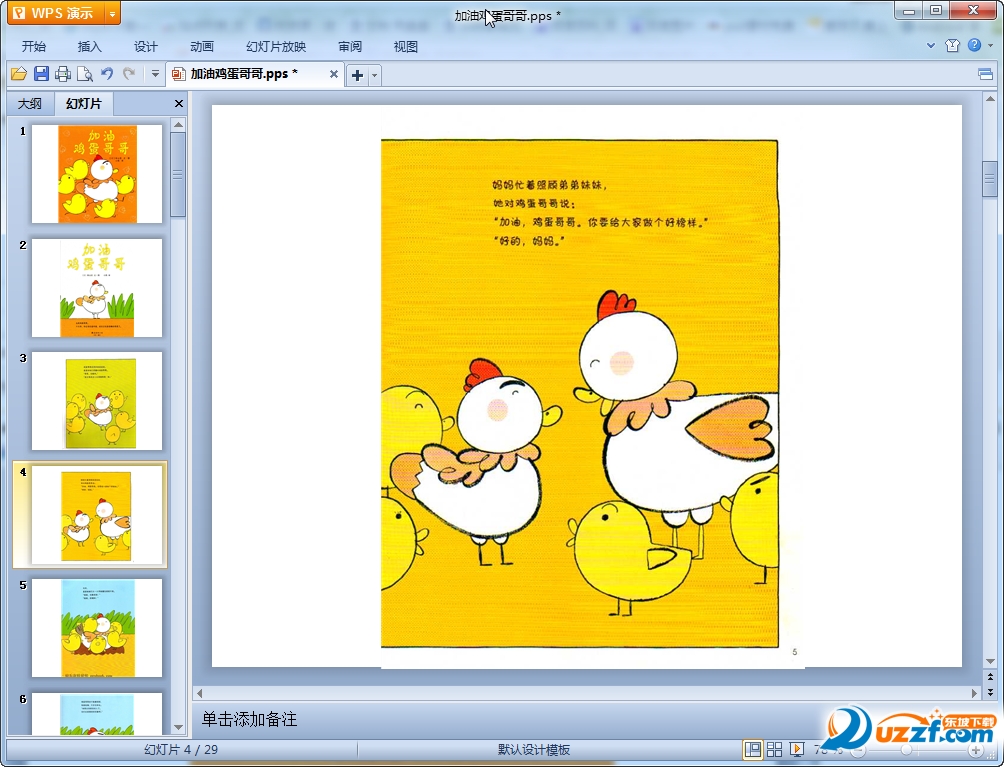Image resolution: width=1004 pixels, height=767 pixels.
Task: Switch to slide sorter view icon
Action: (x=774, y=750)
